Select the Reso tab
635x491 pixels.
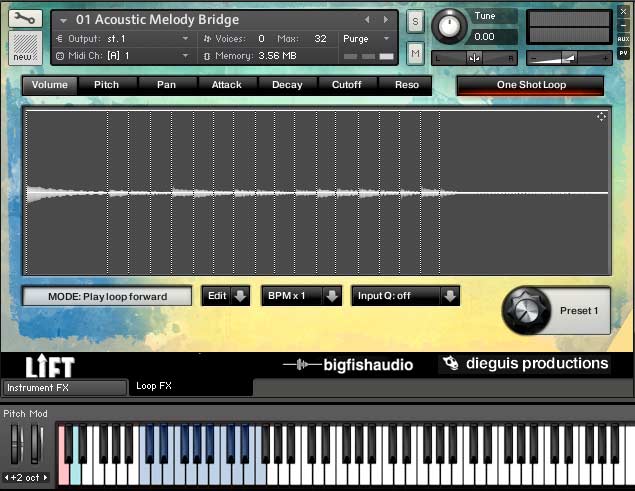click(407, 85)
